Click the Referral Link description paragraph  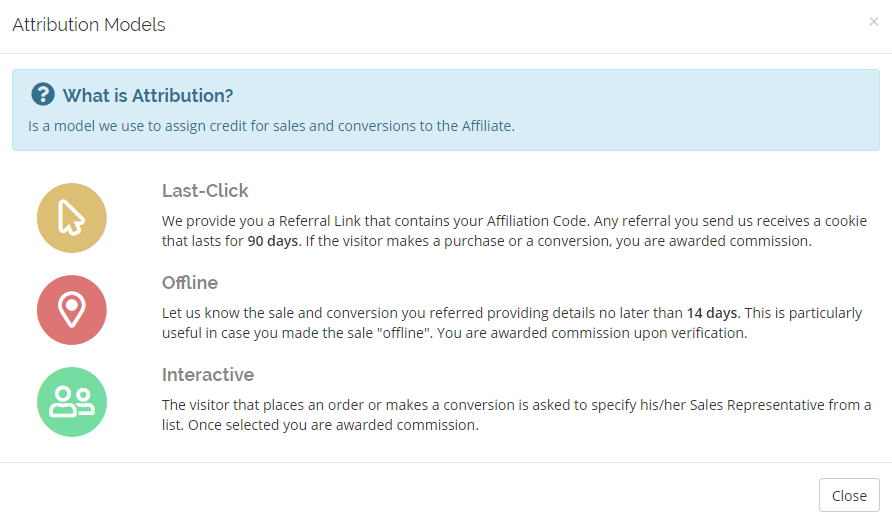[514, 231]
